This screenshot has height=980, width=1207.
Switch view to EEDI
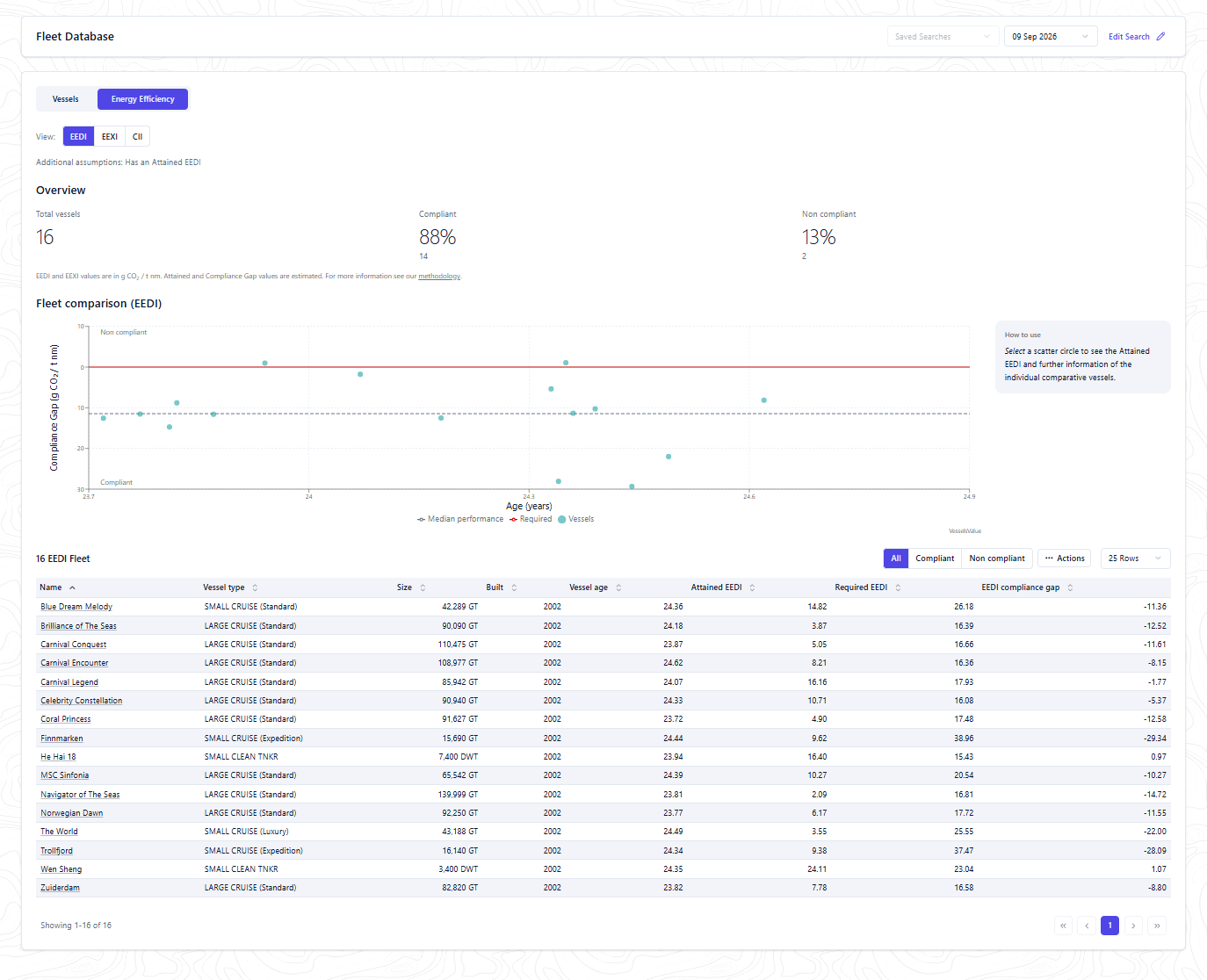click(x=78, y=136)
